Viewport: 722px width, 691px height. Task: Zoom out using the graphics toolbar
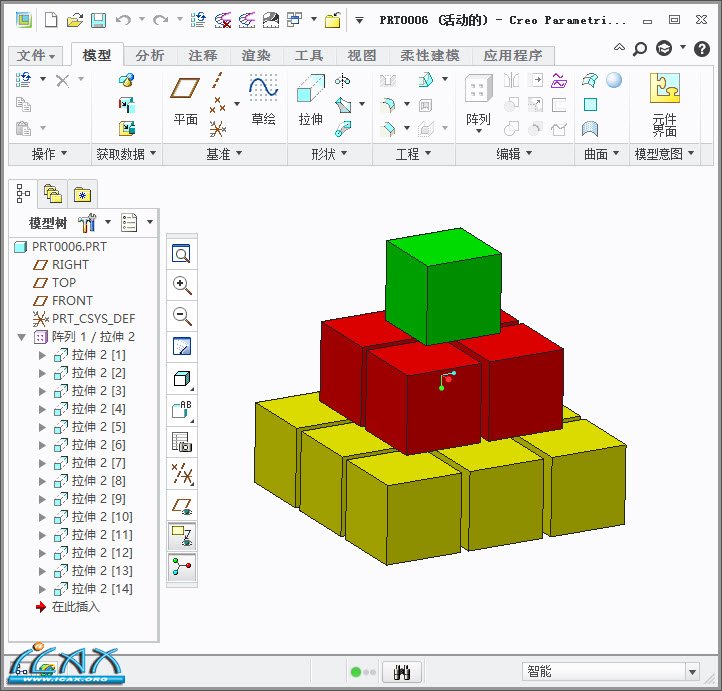click(x=181, y=316)
